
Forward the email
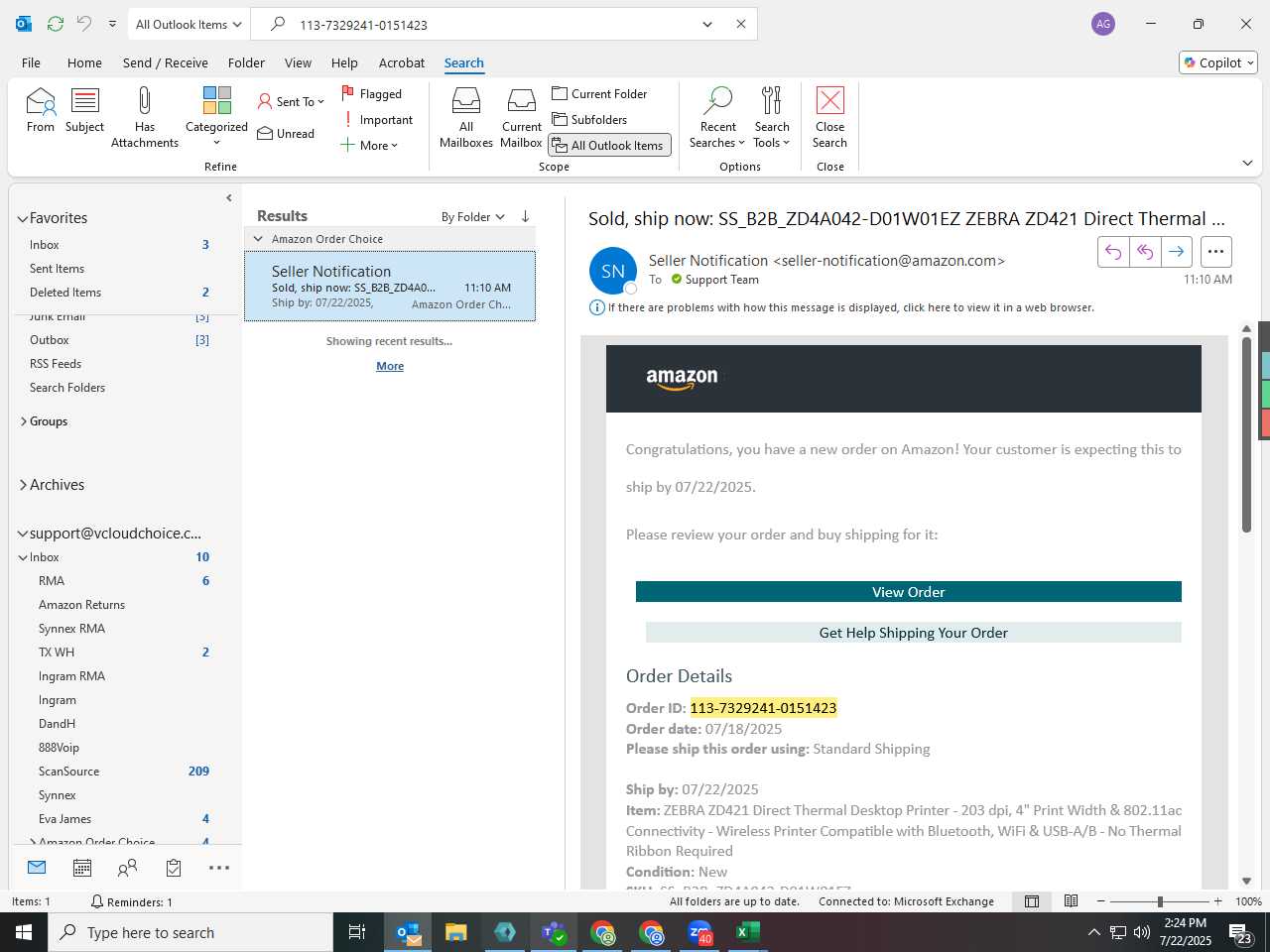[1177, 252]
